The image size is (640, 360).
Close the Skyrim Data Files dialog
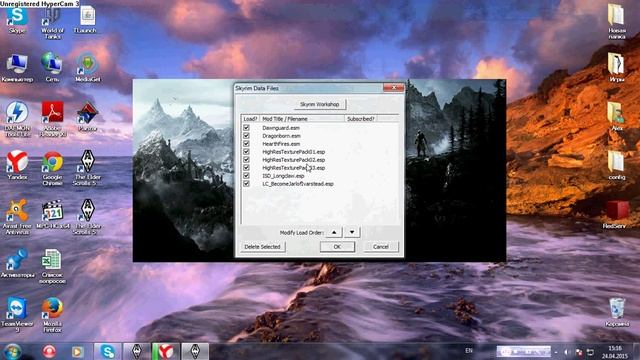(393, 88)
